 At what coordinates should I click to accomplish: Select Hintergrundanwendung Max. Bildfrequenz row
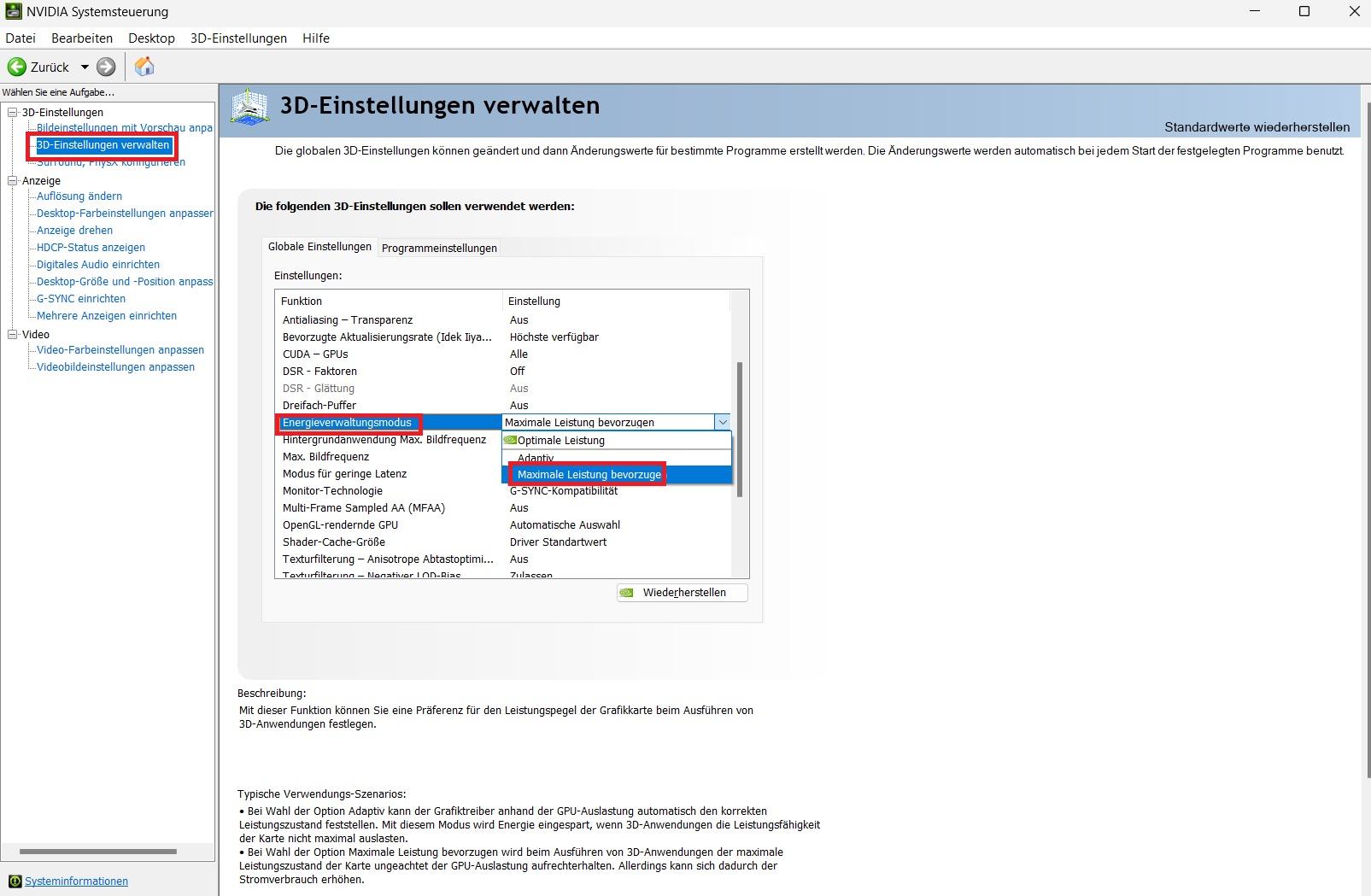pyautogui.click(x=389, y=440)
